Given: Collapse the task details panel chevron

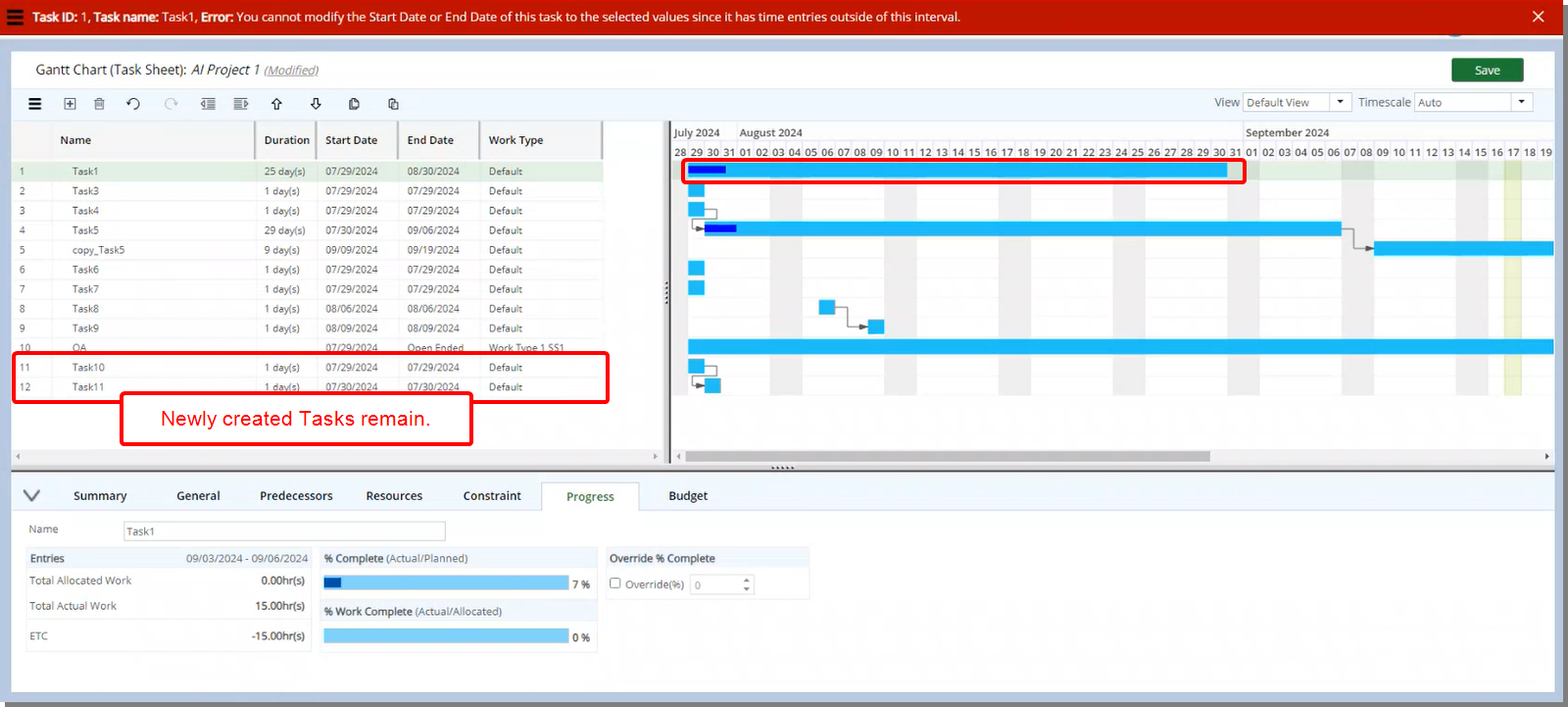Looking at the screenshot, I should tap(31, 495).
